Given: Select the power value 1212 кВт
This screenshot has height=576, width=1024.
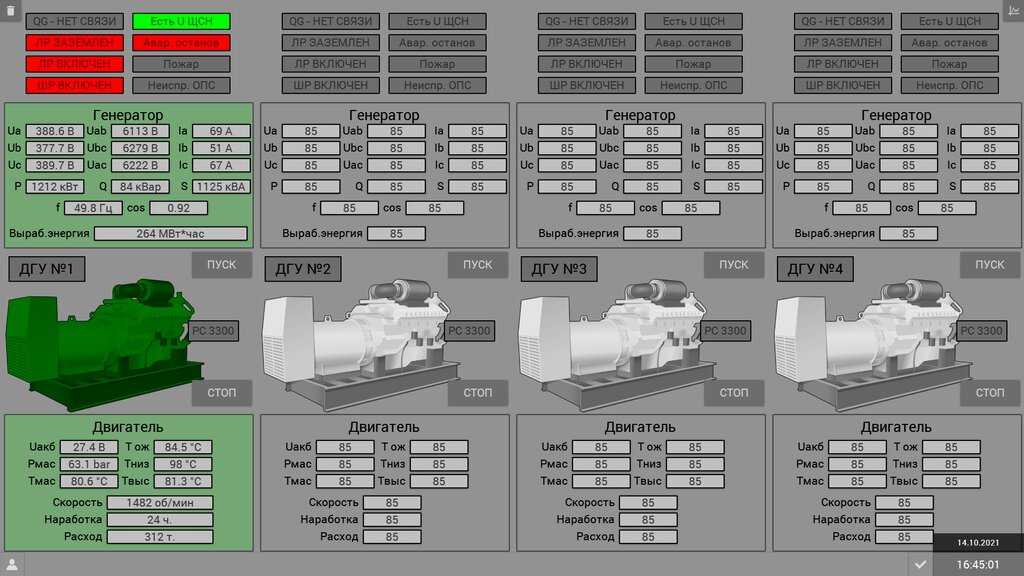Looking at the screenshot, I should [x=55, y=187].
